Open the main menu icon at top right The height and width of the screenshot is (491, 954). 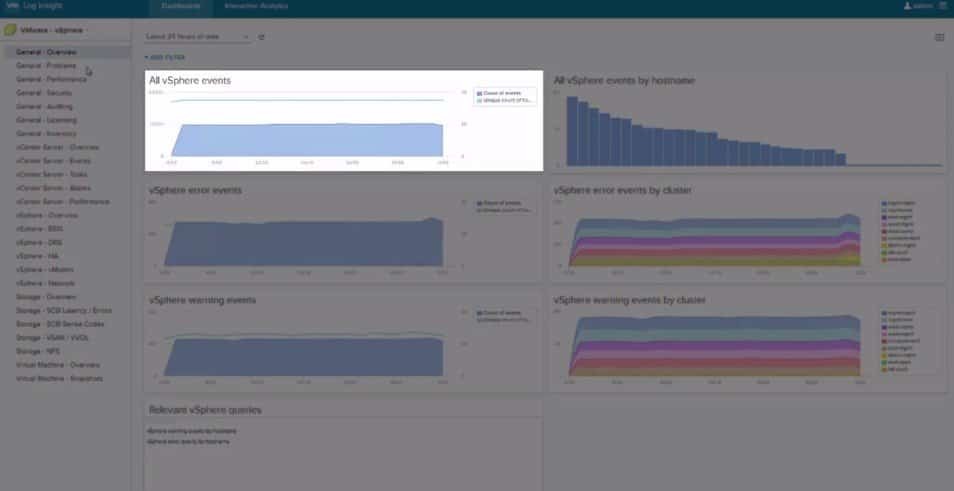point(943,6)
